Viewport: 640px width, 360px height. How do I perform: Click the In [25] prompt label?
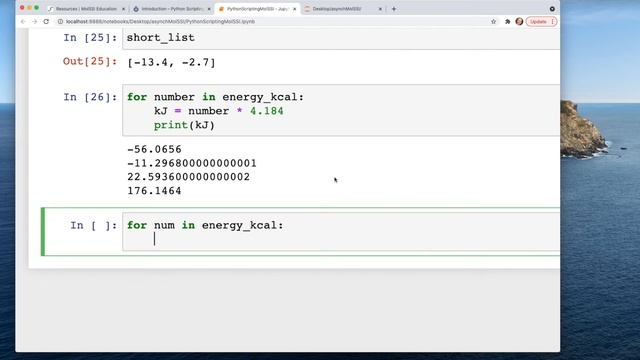(x=90, y=38)
